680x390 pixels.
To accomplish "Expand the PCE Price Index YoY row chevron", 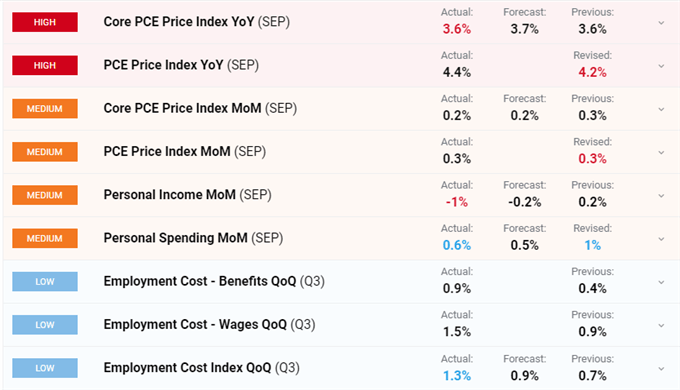I will click(661, 66).
